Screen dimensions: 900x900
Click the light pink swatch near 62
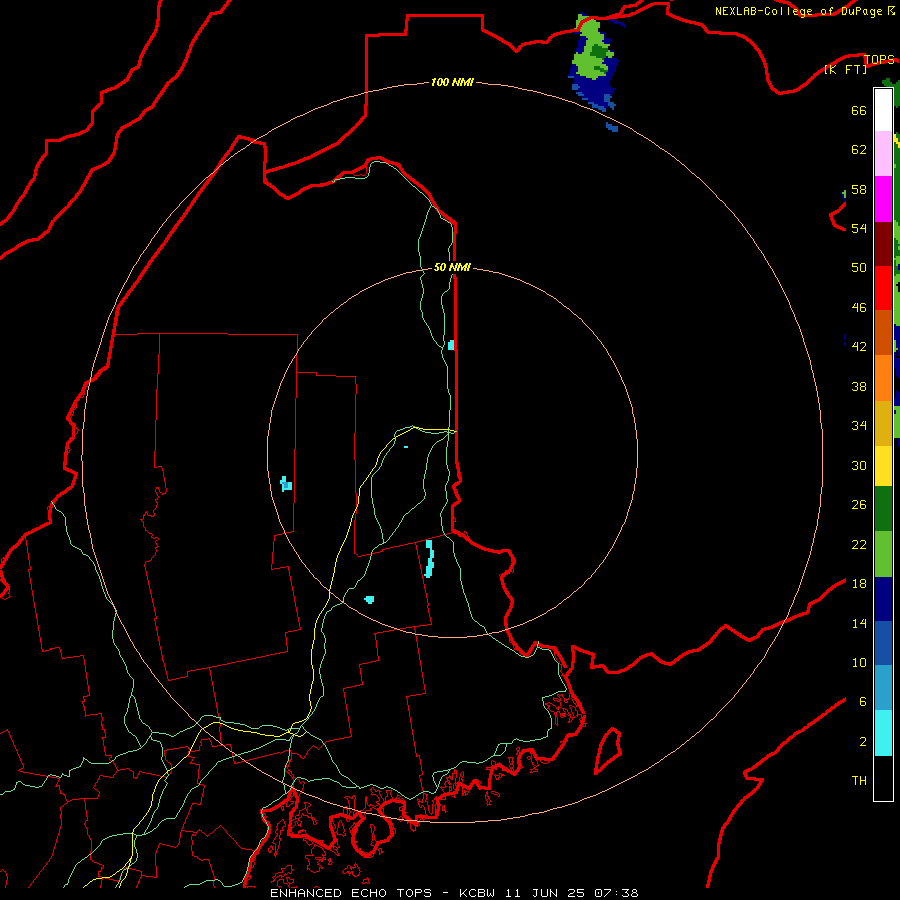tap(883, 154)
